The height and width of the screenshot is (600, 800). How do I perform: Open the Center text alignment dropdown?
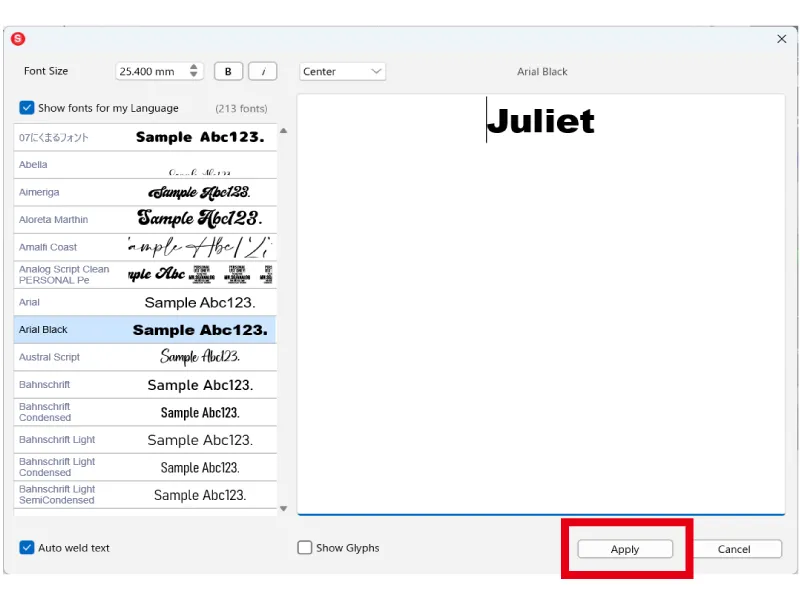340,71
